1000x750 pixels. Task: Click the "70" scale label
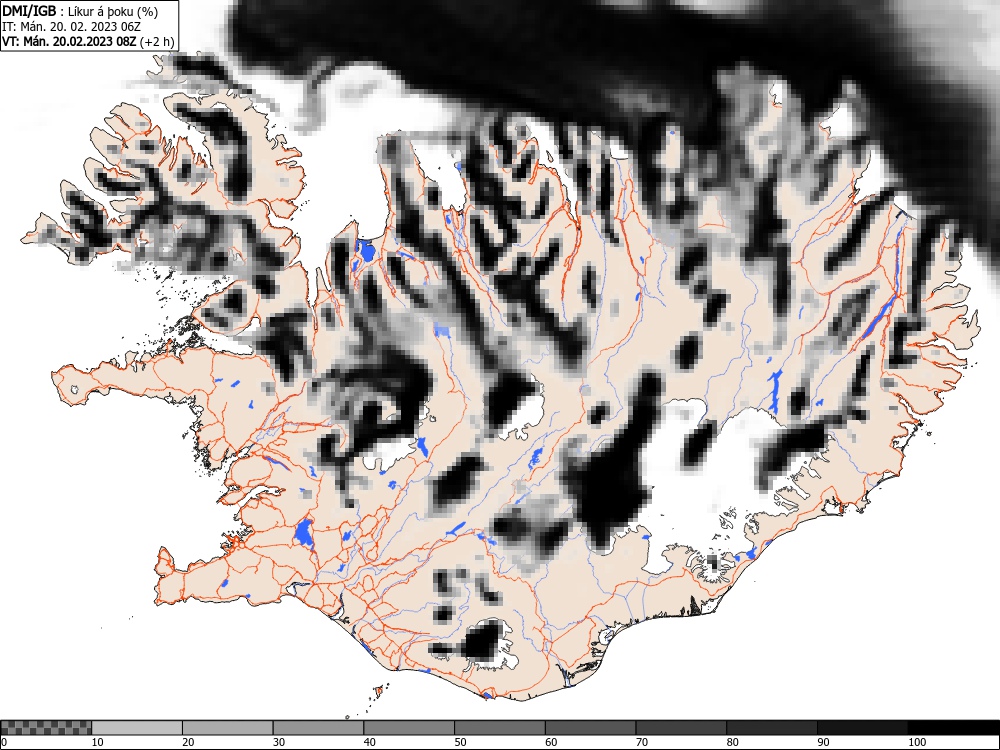pyautogui.click(x=641, y=742)
